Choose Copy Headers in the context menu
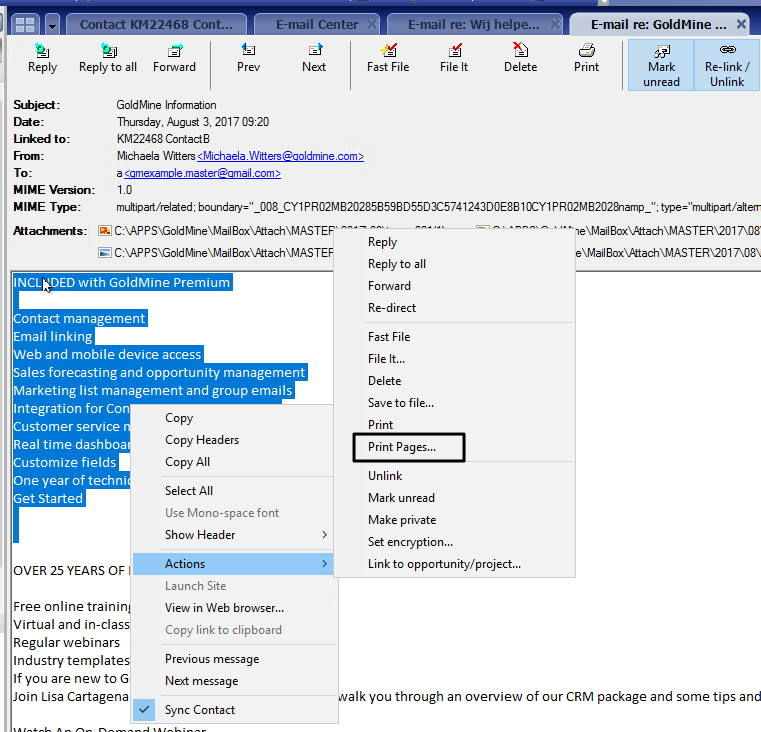The width and height of the screenshot is (761, 732). (202, 440)
